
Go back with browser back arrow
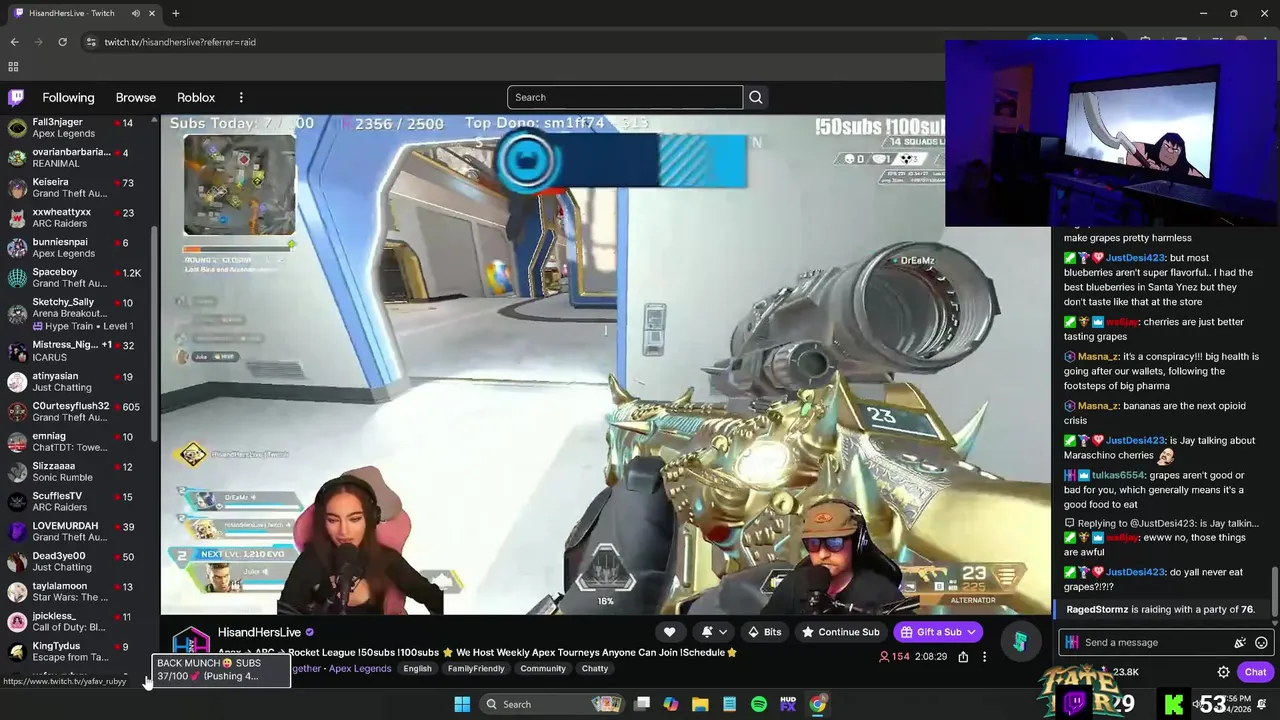tap(14, 42)
